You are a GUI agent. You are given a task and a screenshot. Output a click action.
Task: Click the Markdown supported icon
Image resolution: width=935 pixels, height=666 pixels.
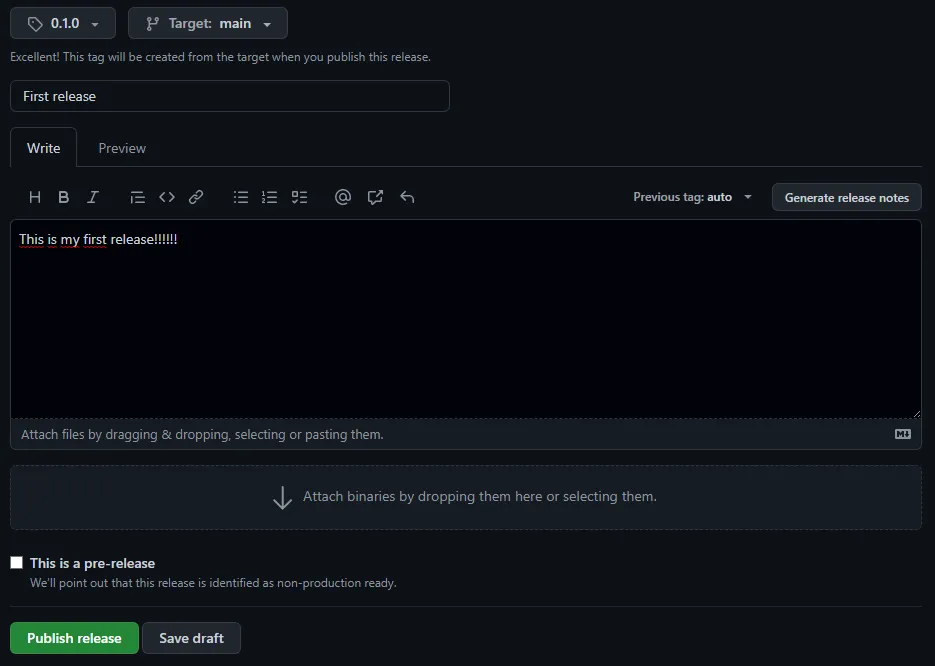(903, 434)
